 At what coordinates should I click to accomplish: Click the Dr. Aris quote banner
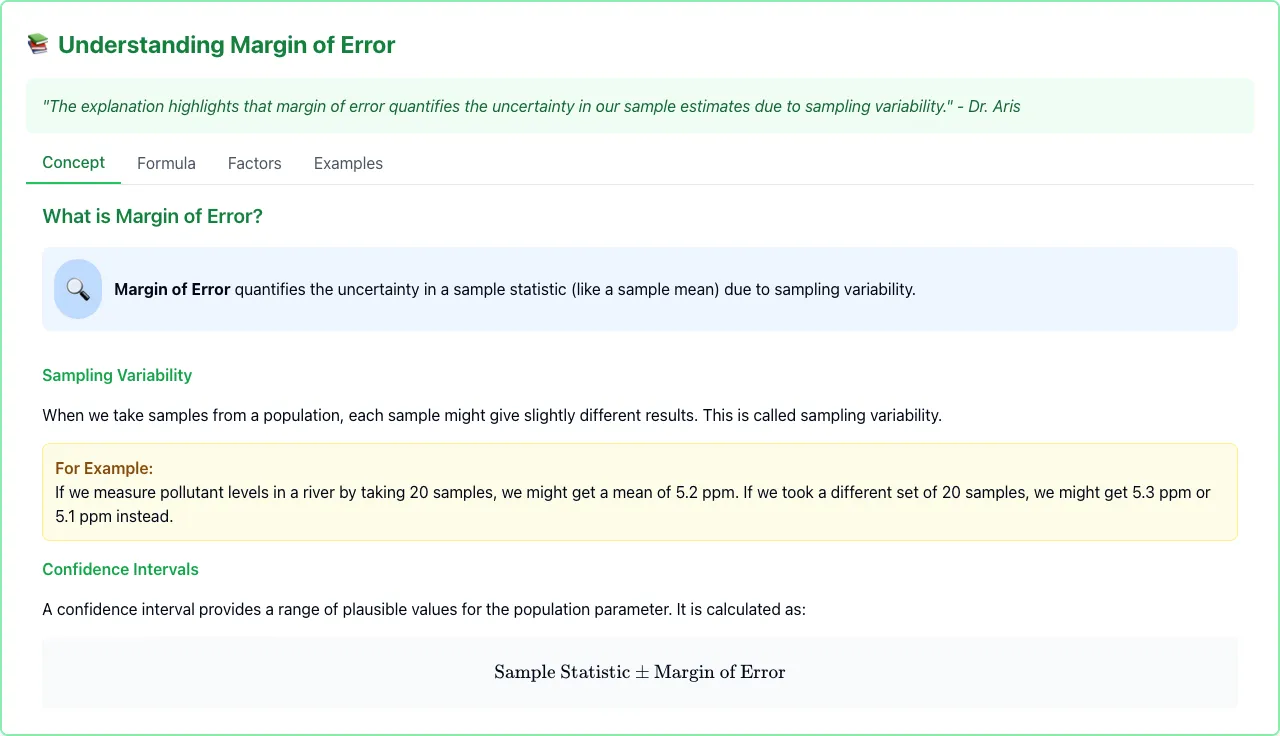pyautogui.click(x=640, y=106)
